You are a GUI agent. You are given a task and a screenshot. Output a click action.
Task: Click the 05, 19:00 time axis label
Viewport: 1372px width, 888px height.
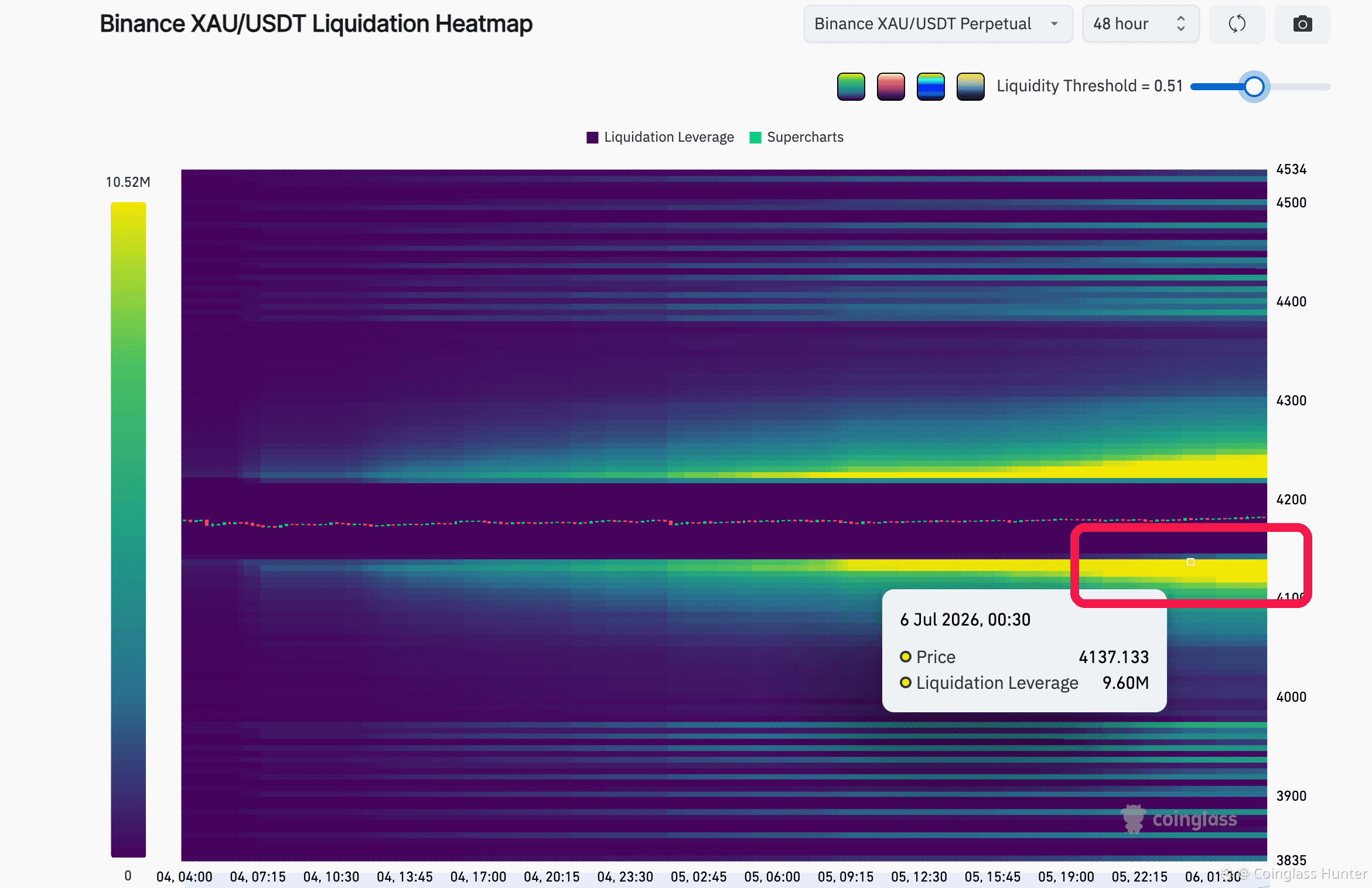(x=1066, y=877)
